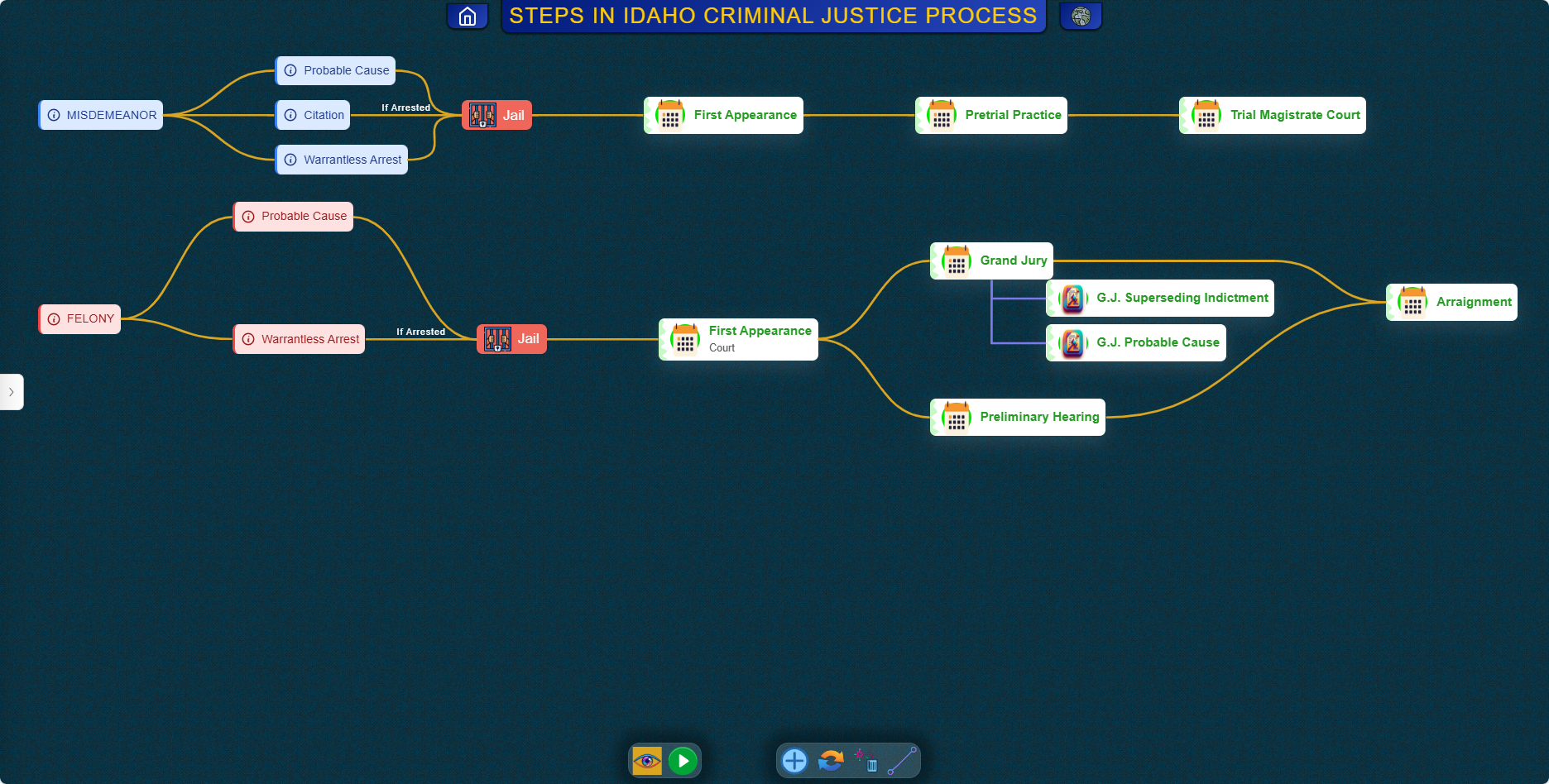
Task: Click the blue plus add icon
Action: point(794,761)
